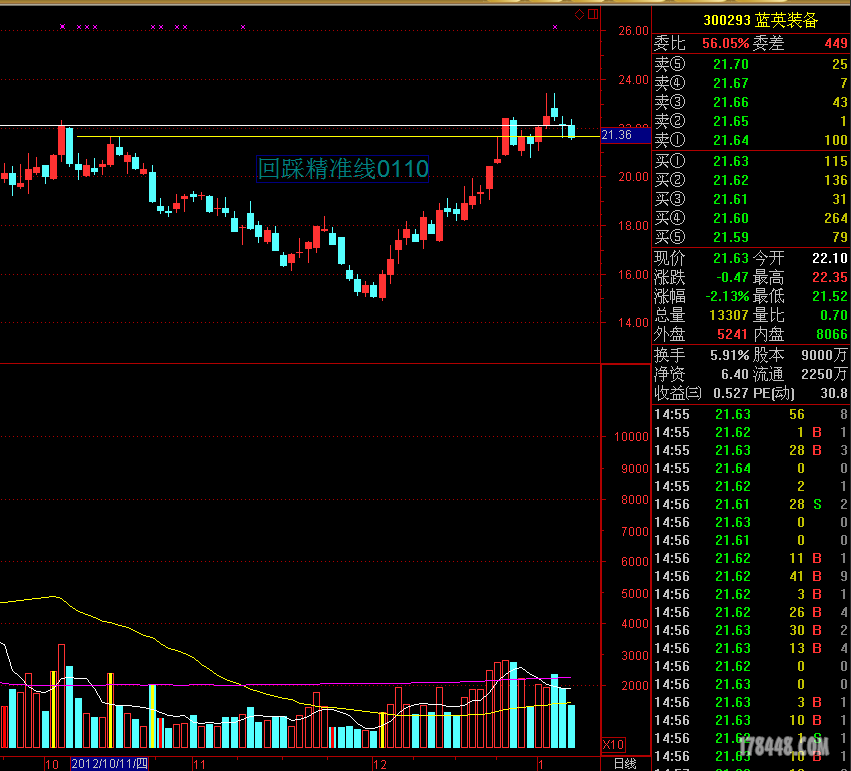851x771 pixels.
Task: Select the first 14:55 trade with volume 56
Action: [750, 415]
